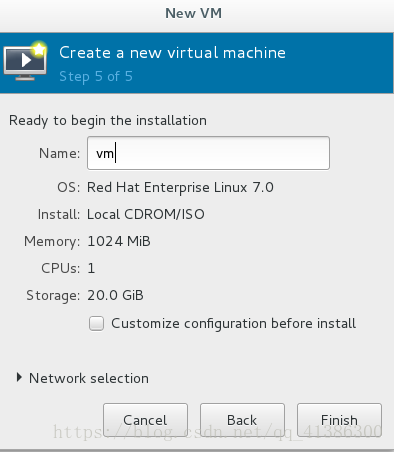This screenshot has width=394, height=452.
Task: Click the yellow star badge on monitor icon
Action: click(39, 50)
